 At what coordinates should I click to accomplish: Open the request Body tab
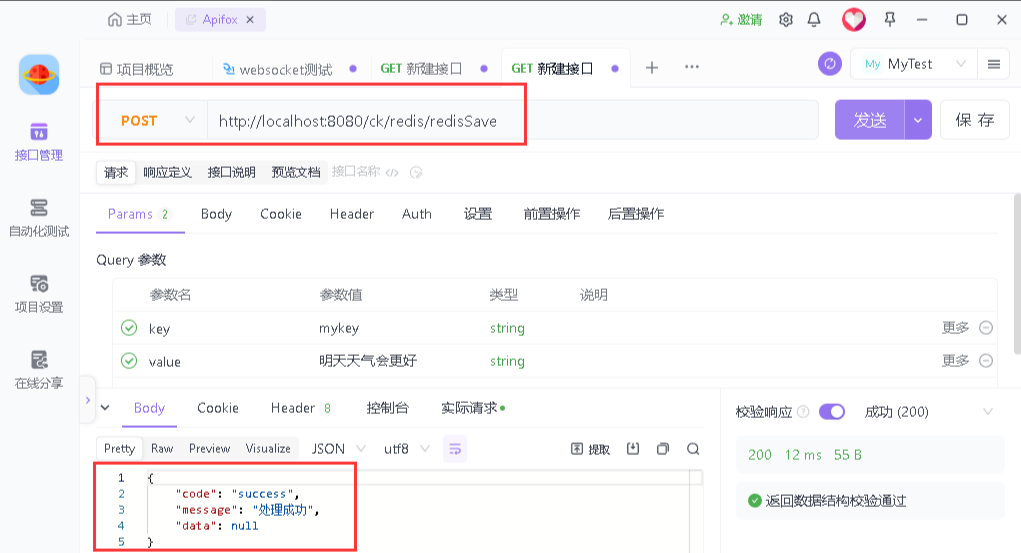click(216, 214)
